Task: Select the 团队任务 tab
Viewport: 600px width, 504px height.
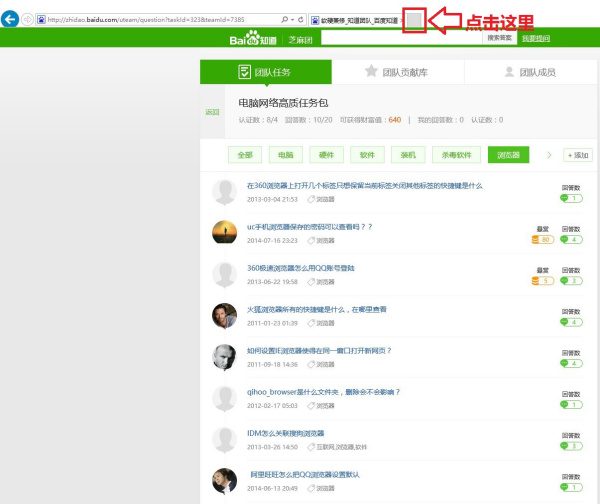Action: (265, 73)
